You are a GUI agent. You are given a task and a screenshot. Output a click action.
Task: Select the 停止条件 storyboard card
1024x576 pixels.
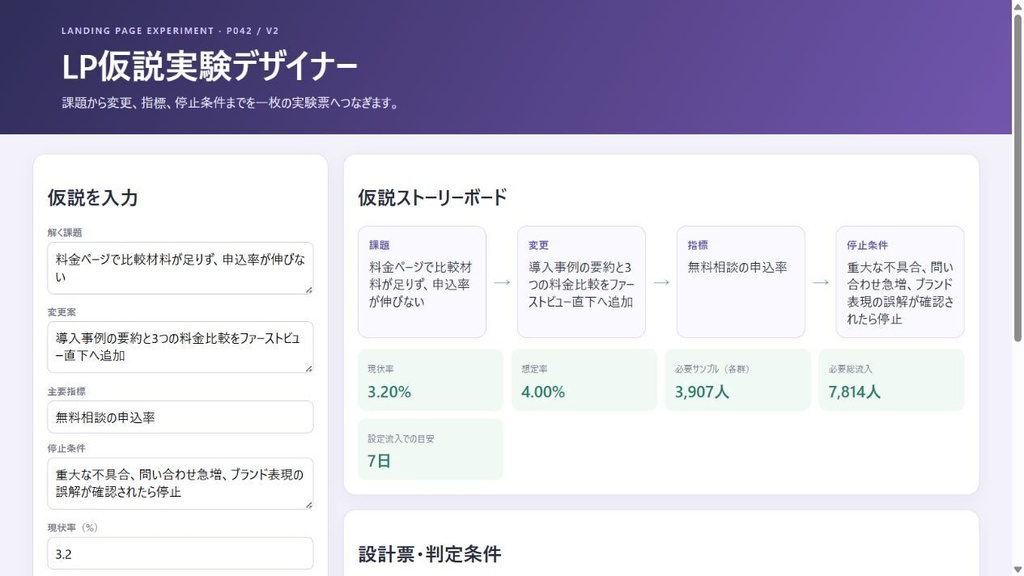point(900,282)
